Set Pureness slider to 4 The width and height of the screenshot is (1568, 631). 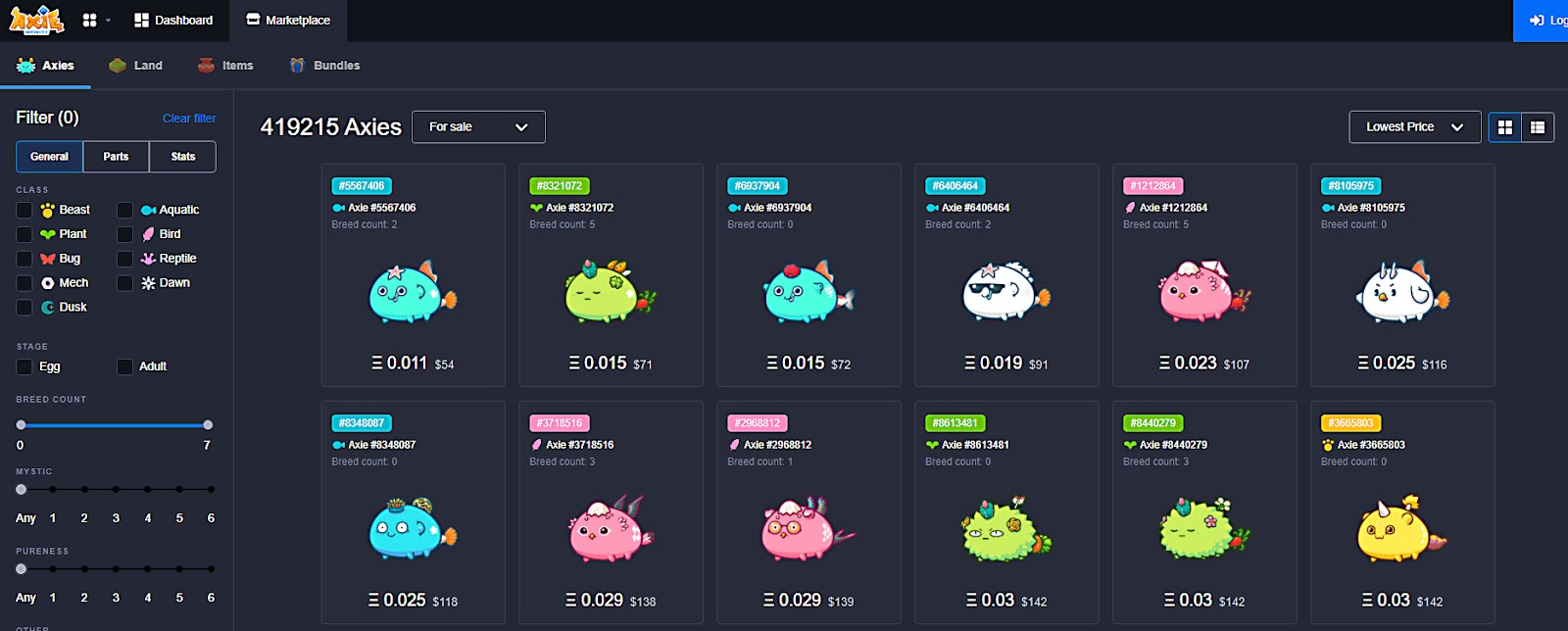coord(148,568)
